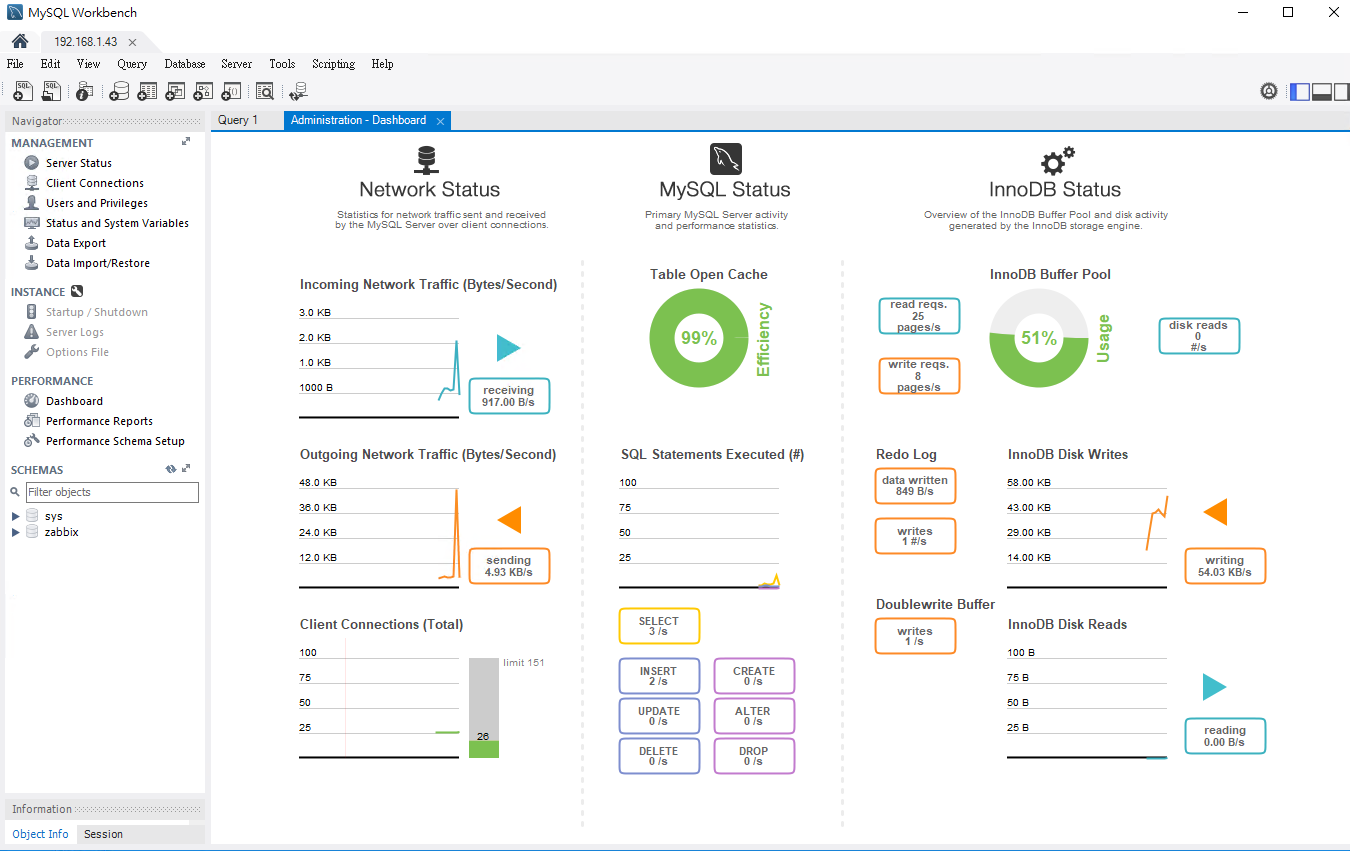This screenshot has height=851, width=1350.
Task: Expand the MANAGEMENT section to full view
Action: (x=186, y=142)
